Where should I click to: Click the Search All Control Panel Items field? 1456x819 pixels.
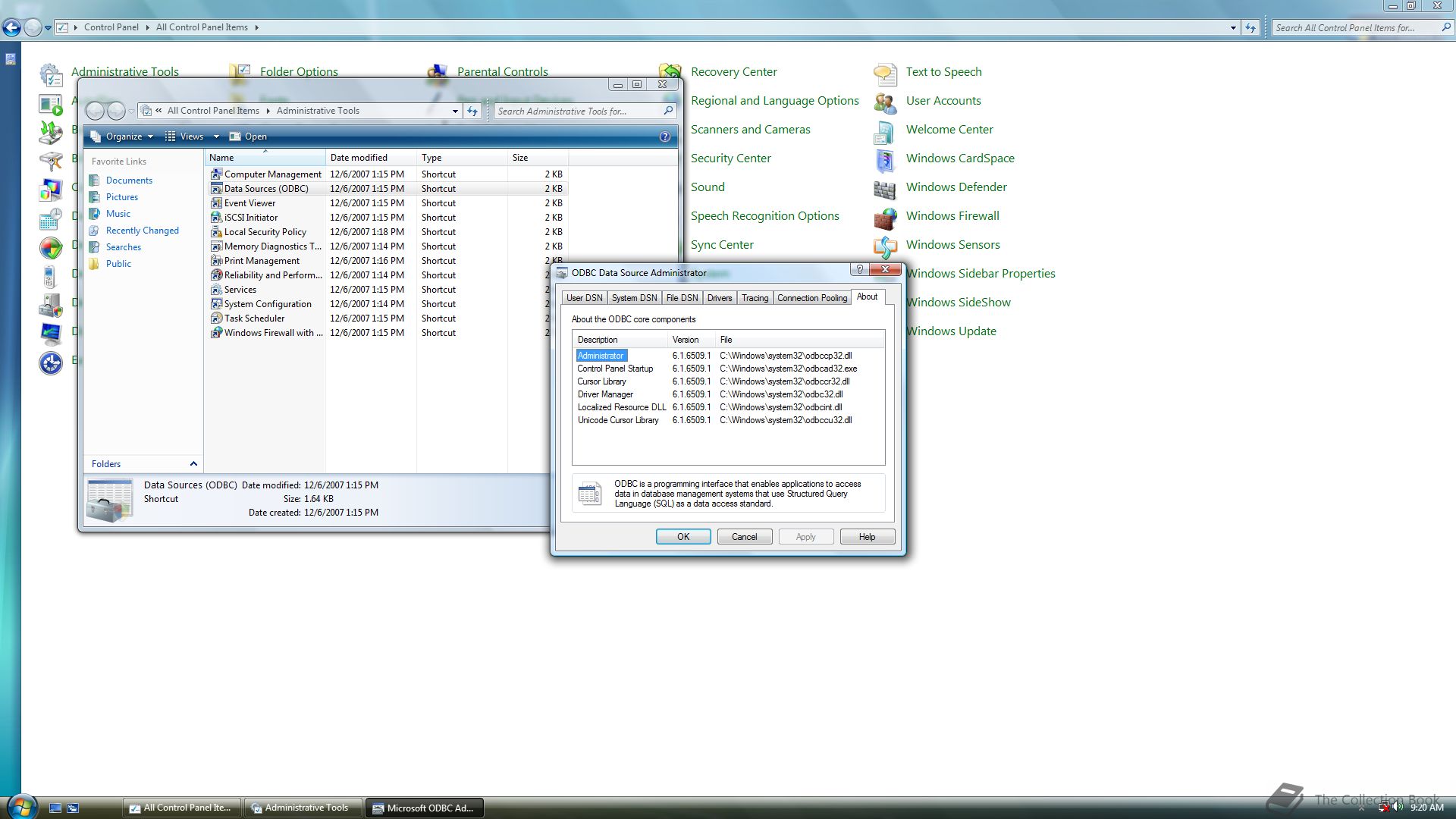[1363, 27]
